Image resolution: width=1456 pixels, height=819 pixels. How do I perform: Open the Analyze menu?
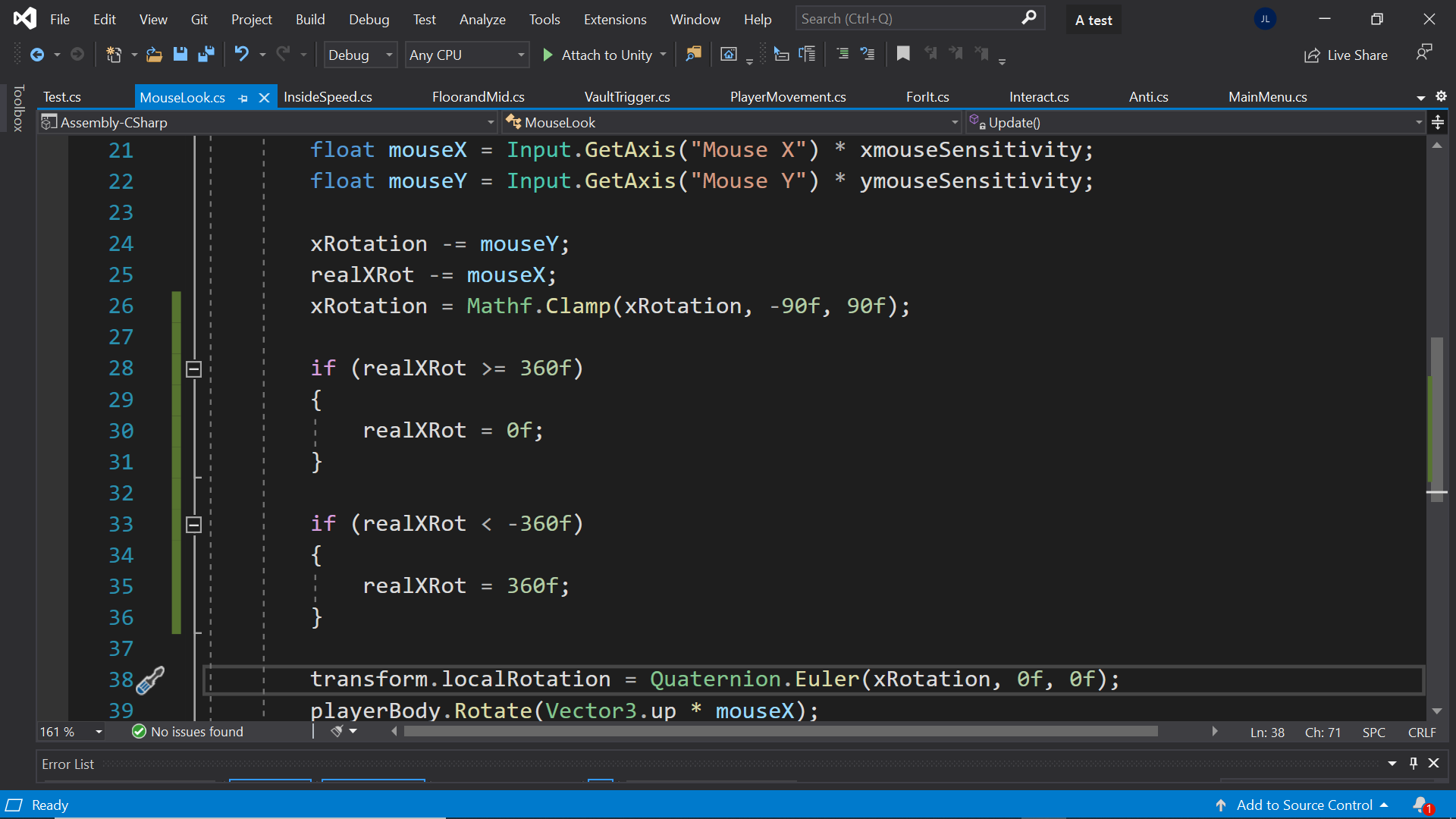[x=482, y=19]
